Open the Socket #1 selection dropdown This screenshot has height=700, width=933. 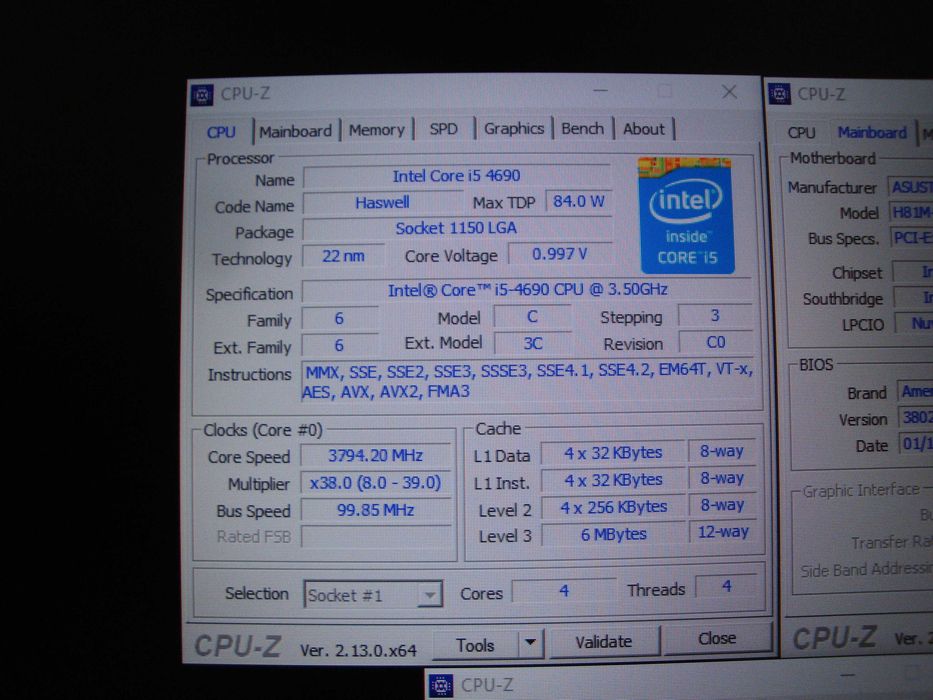pos(372,595)
